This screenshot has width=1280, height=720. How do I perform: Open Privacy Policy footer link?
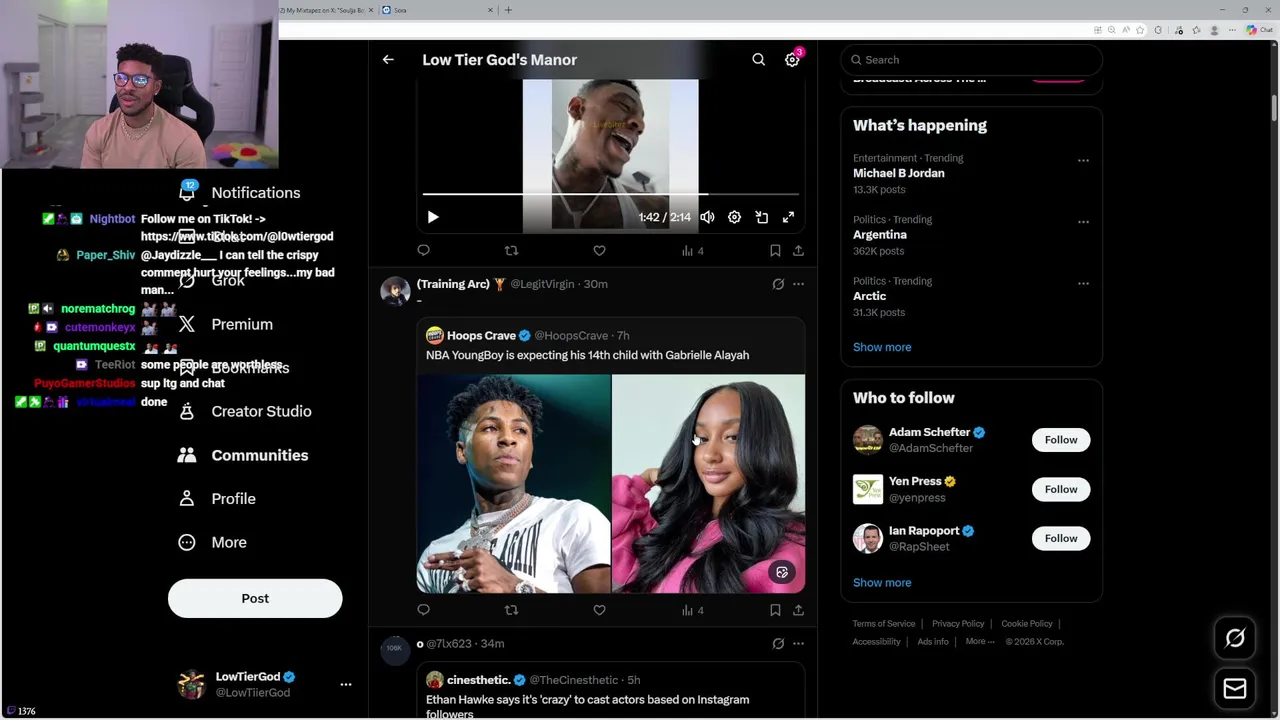(958, 624)
